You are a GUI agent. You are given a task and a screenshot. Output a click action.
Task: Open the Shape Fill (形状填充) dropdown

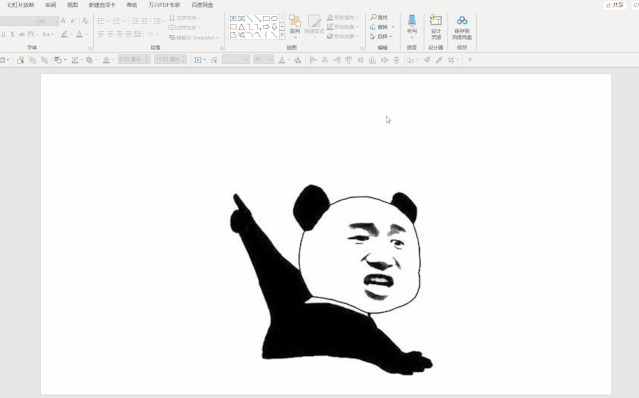point(343,18)
